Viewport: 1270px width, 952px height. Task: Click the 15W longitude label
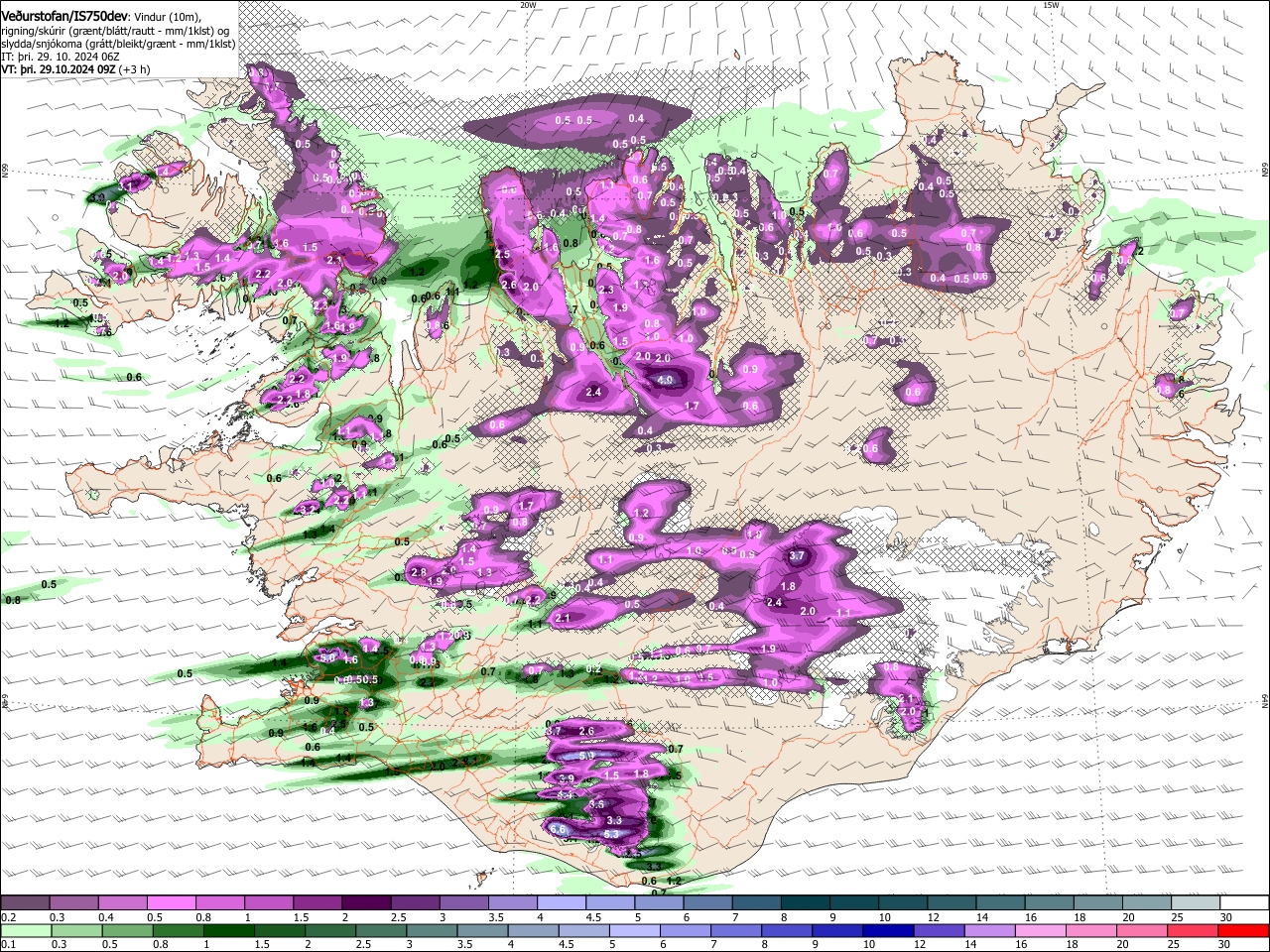1051,5
